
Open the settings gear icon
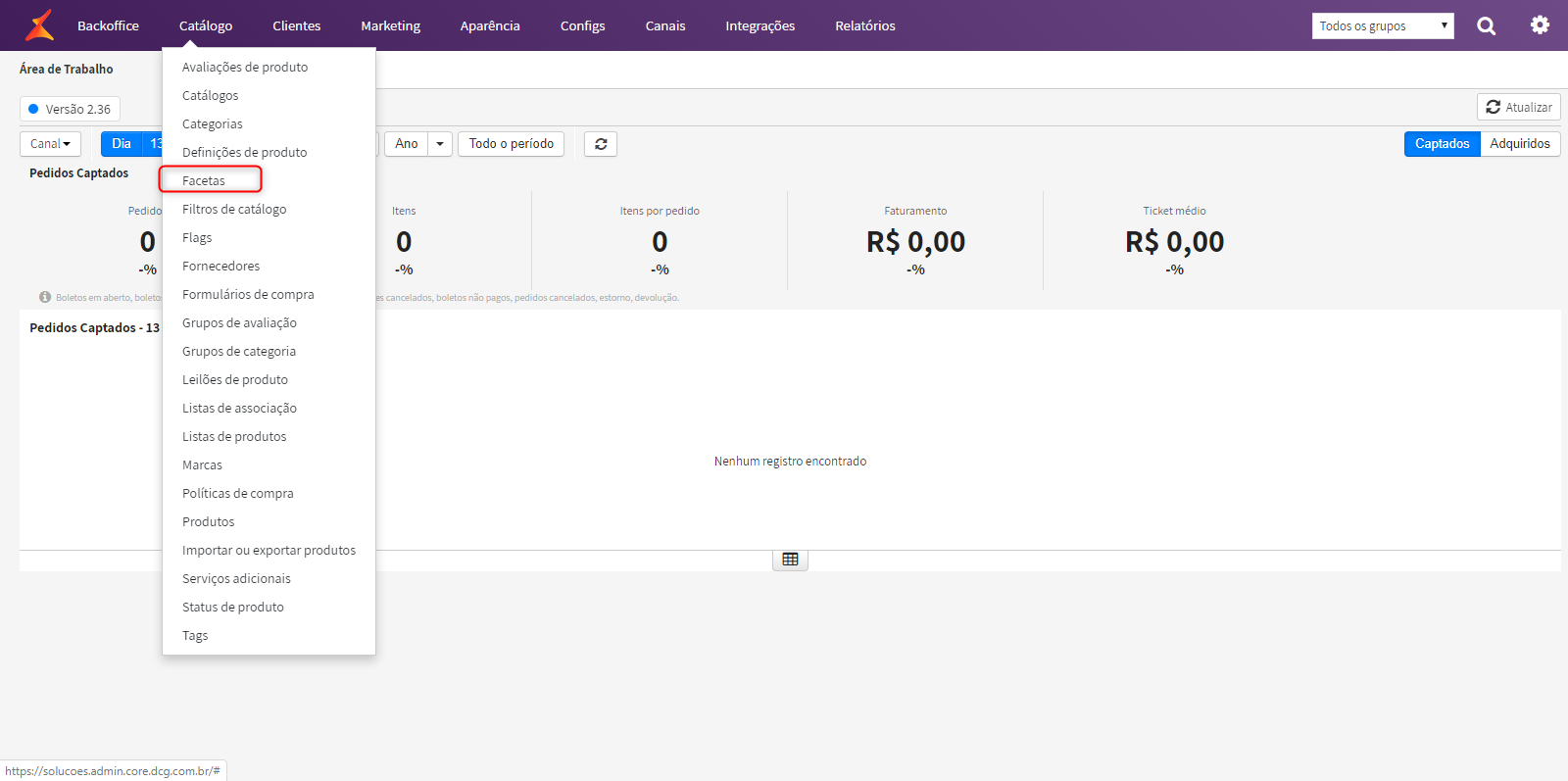(1541, 24)
